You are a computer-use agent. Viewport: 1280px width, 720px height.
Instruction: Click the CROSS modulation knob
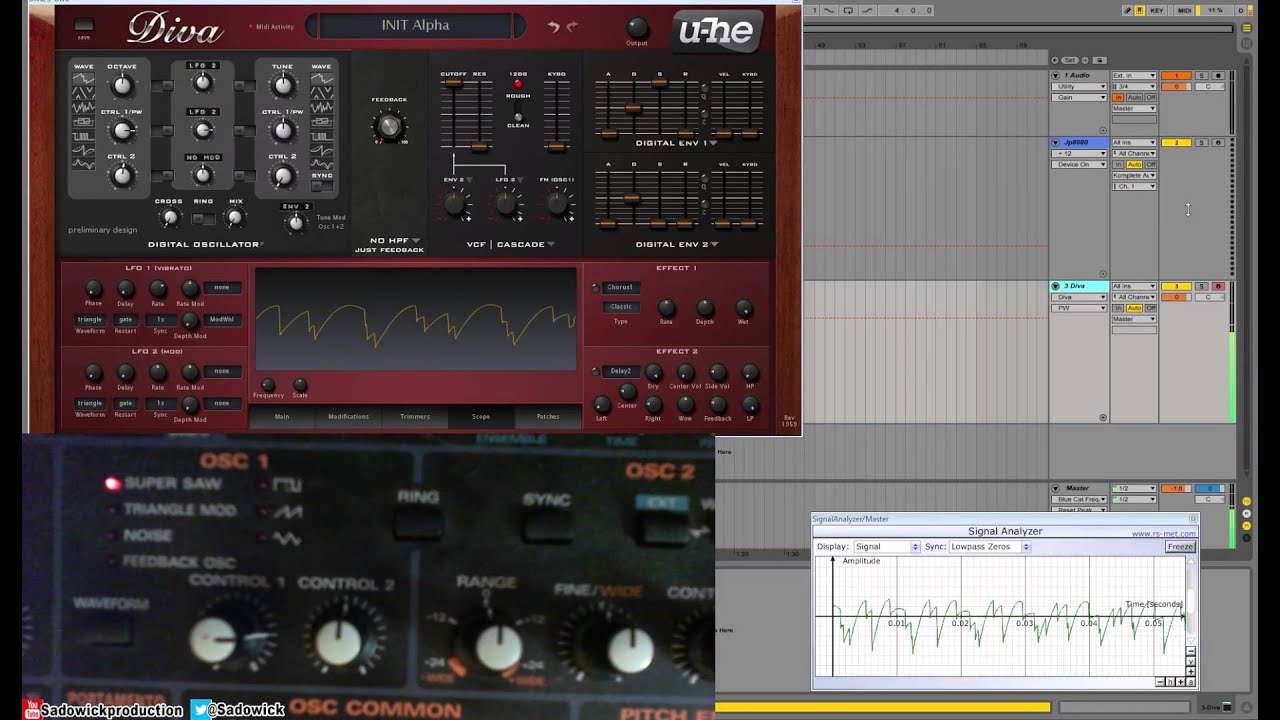(x=169, y=217)
